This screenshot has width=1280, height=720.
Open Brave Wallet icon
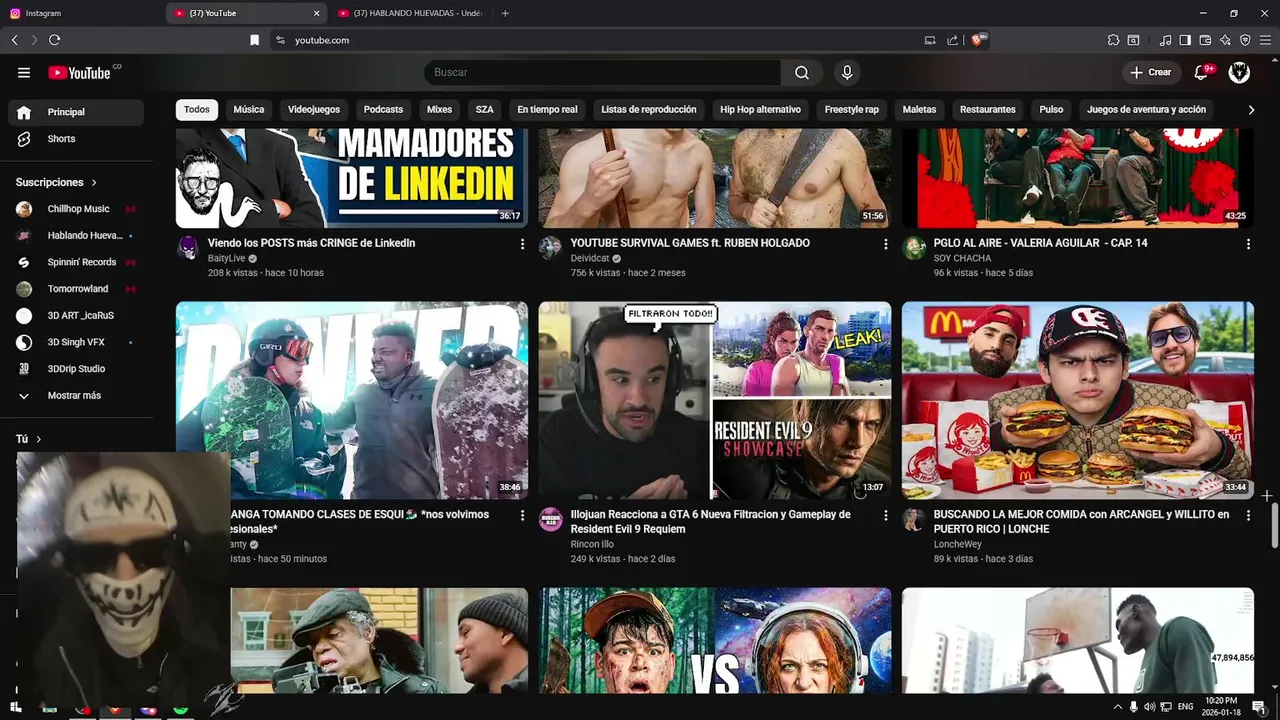[1205, 40]
